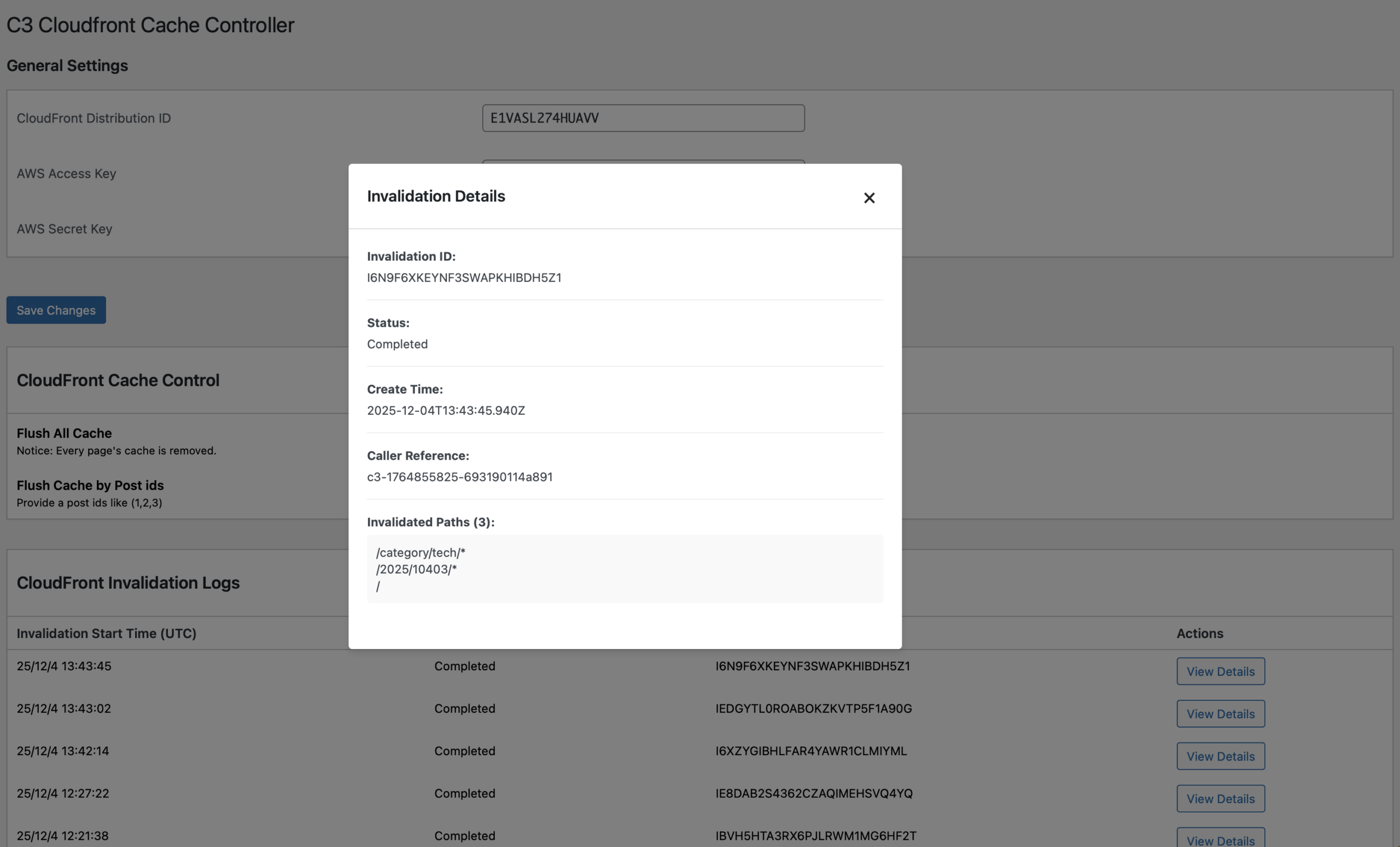The width and height of the screenshot is (1400, 847).
Task: Open View Details for IEDGYTL0ROABOKZKVTP5F1A90G
Action: tap(1220, 714)
